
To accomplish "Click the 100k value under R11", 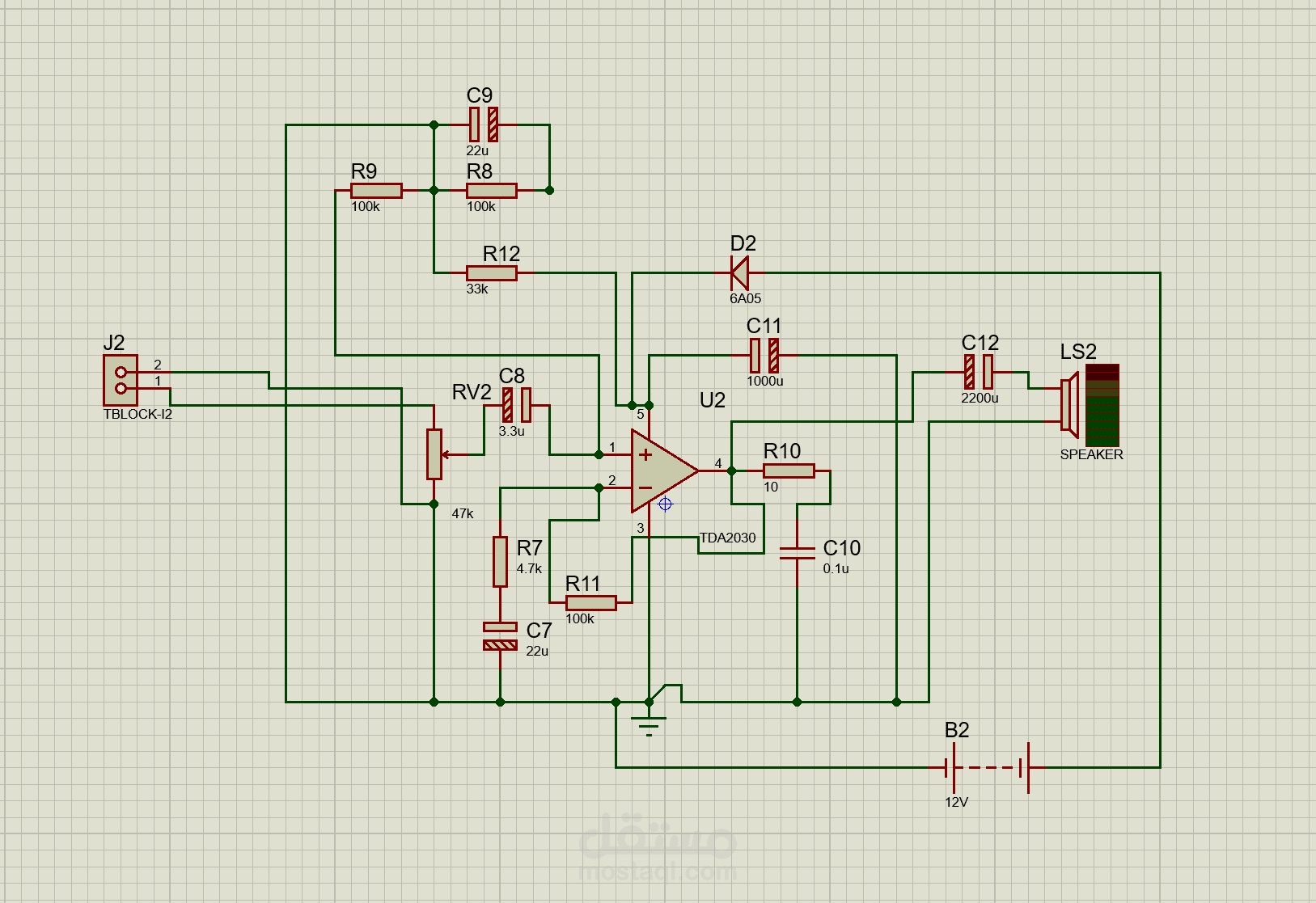I will tap(580, 618).
